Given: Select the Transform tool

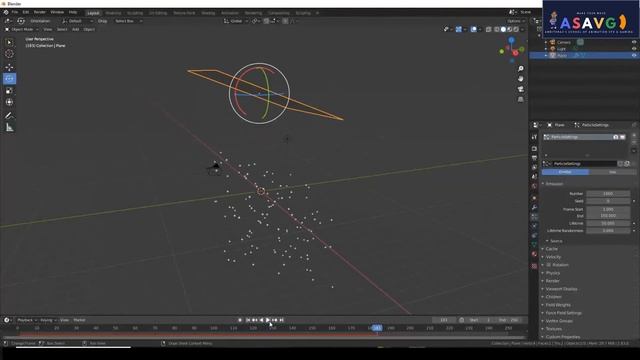Looking at the screenshot, I should (x=9, y=102).
